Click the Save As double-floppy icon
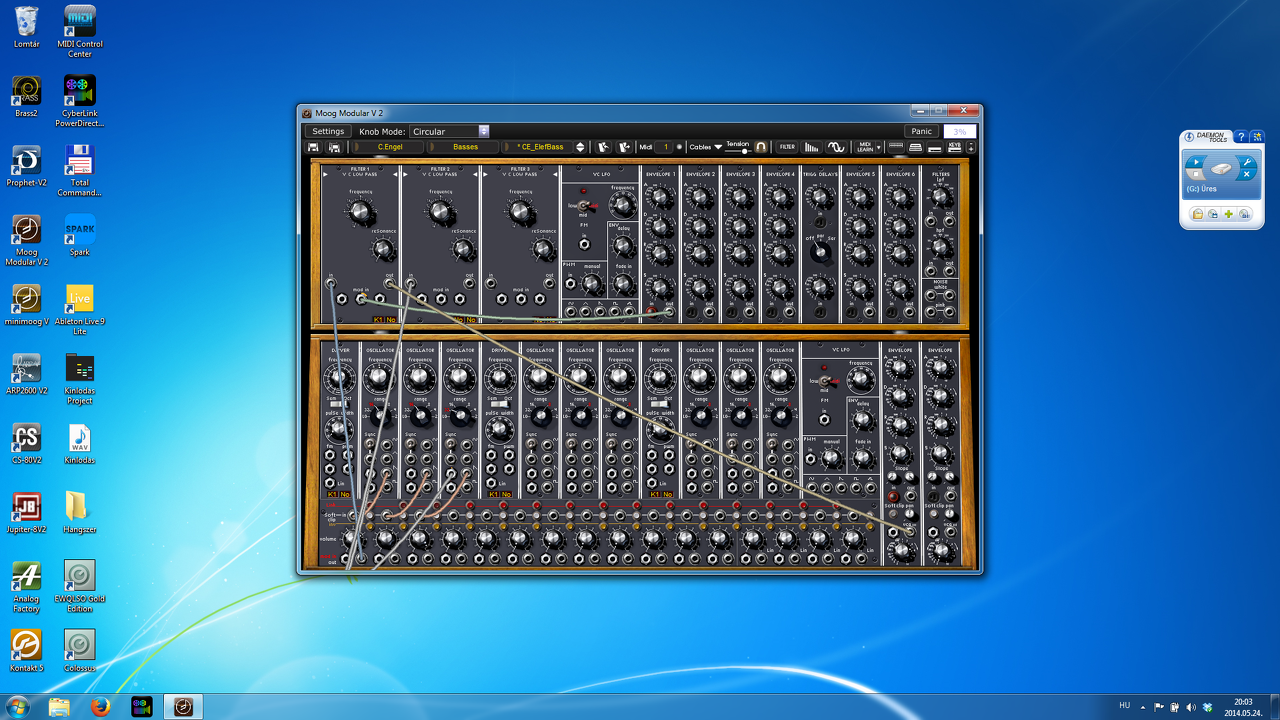This screenshot has width=1280, height=720. [334, 147]
